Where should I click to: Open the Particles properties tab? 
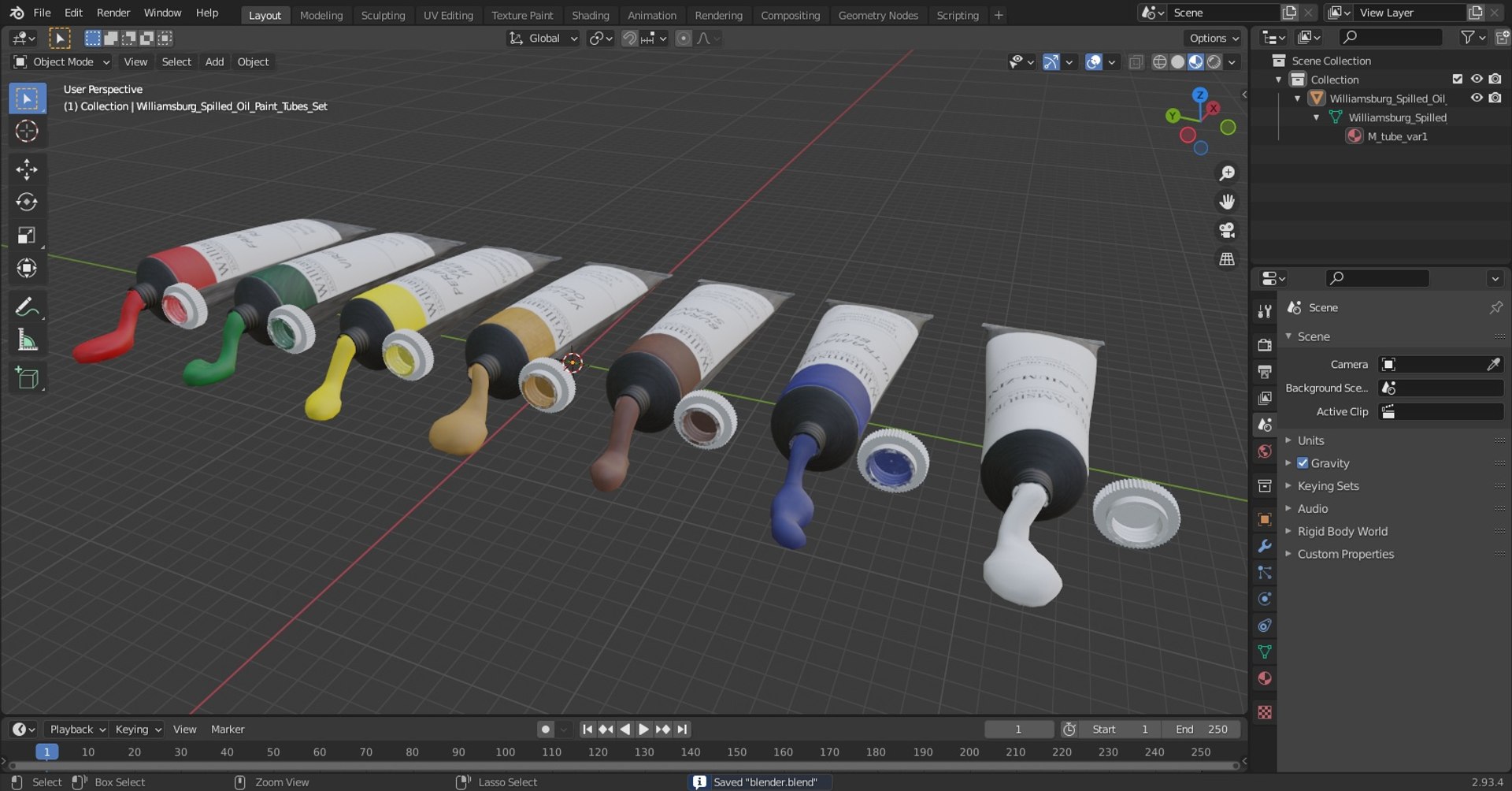pos(1265,573)
